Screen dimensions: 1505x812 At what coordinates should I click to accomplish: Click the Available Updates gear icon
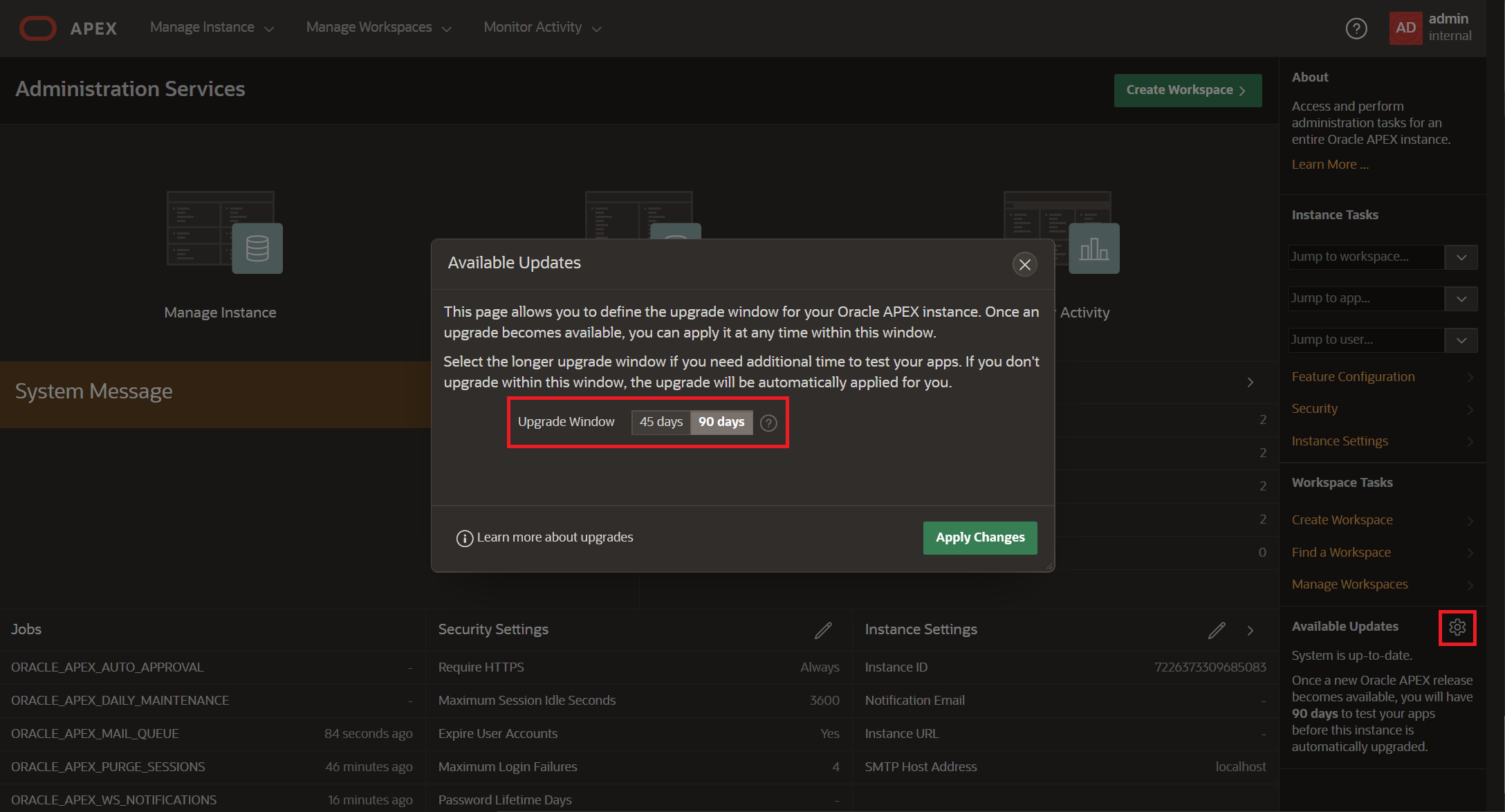1457,627
